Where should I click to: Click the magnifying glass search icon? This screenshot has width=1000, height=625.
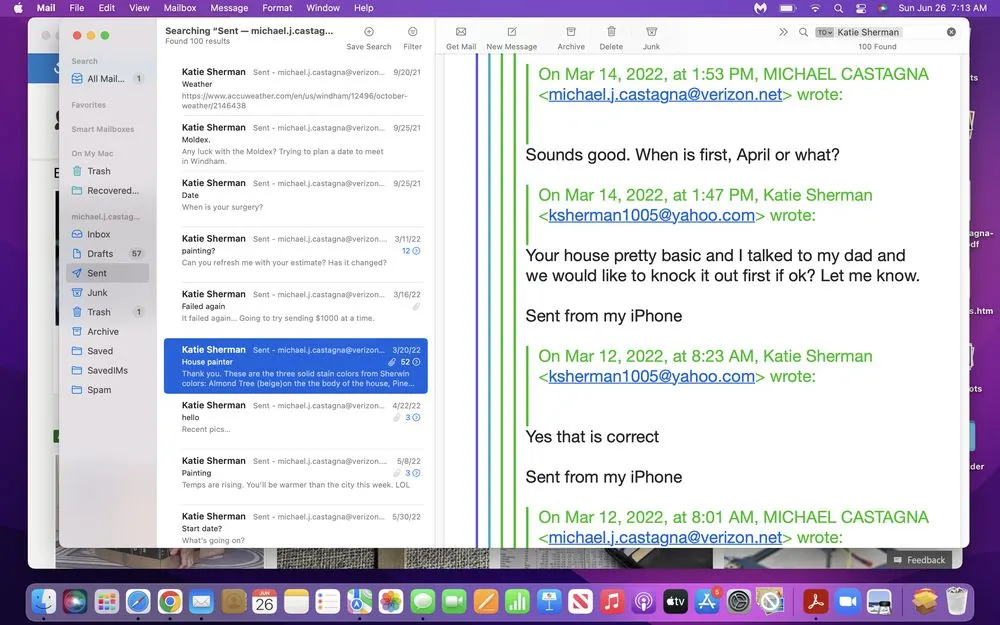[x=803, y=32]
